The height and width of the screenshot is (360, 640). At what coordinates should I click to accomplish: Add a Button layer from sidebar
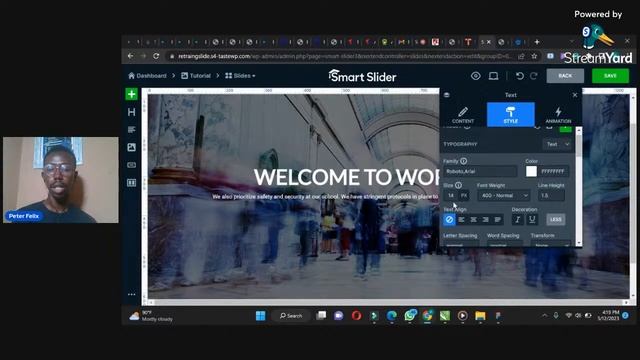[131, 165]
